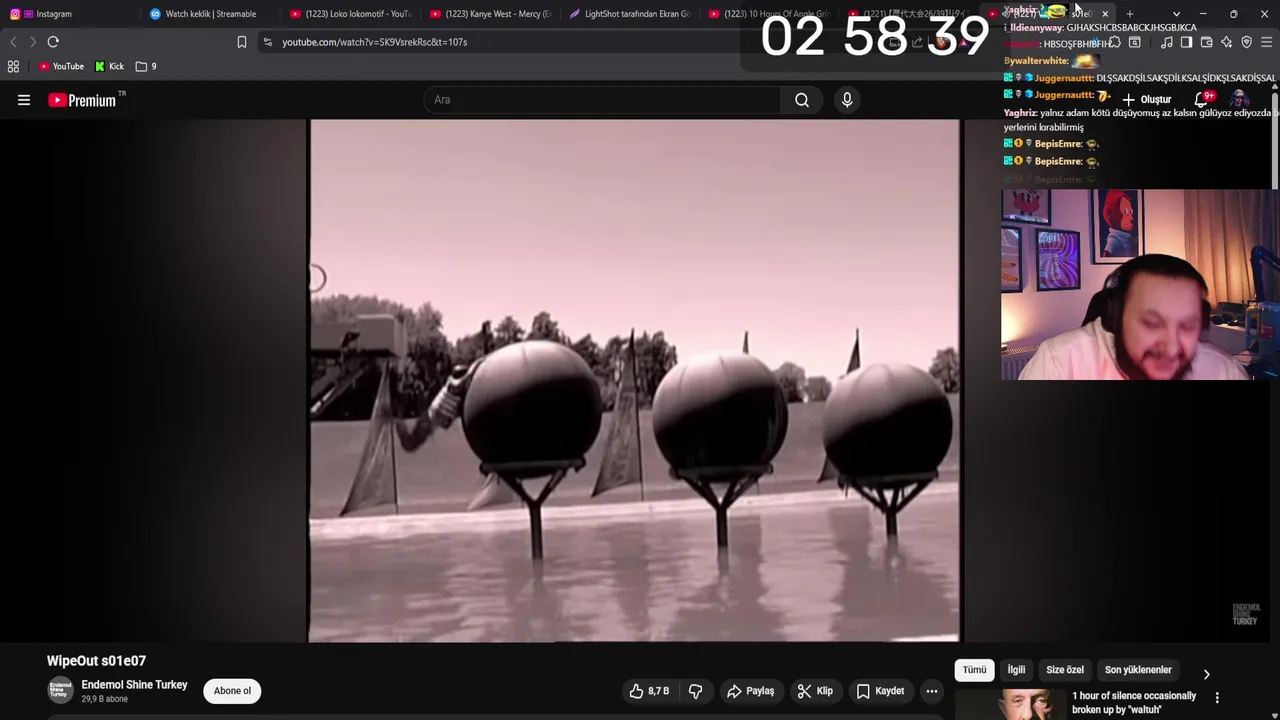Screen dimensions: 1280x720
Task: Like the video, 8,7 B
Action: (649, 691)
